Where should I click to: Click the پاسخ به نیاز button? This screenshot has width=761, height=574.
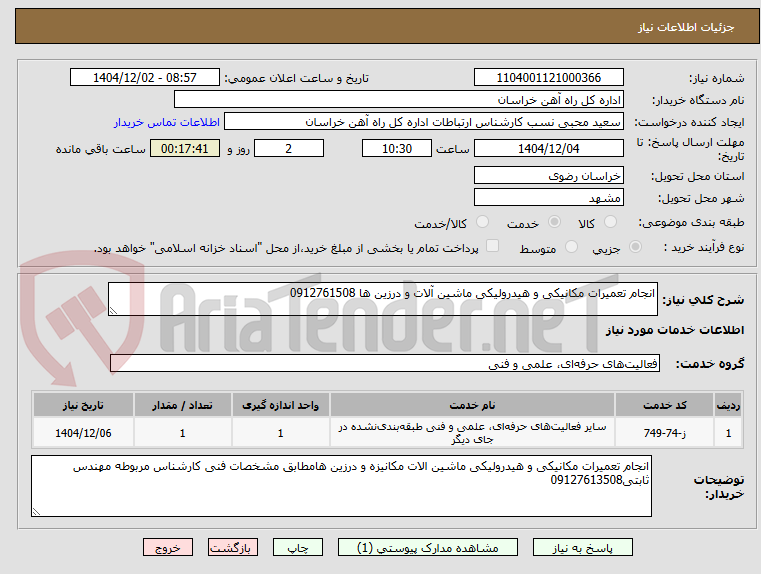582,547
